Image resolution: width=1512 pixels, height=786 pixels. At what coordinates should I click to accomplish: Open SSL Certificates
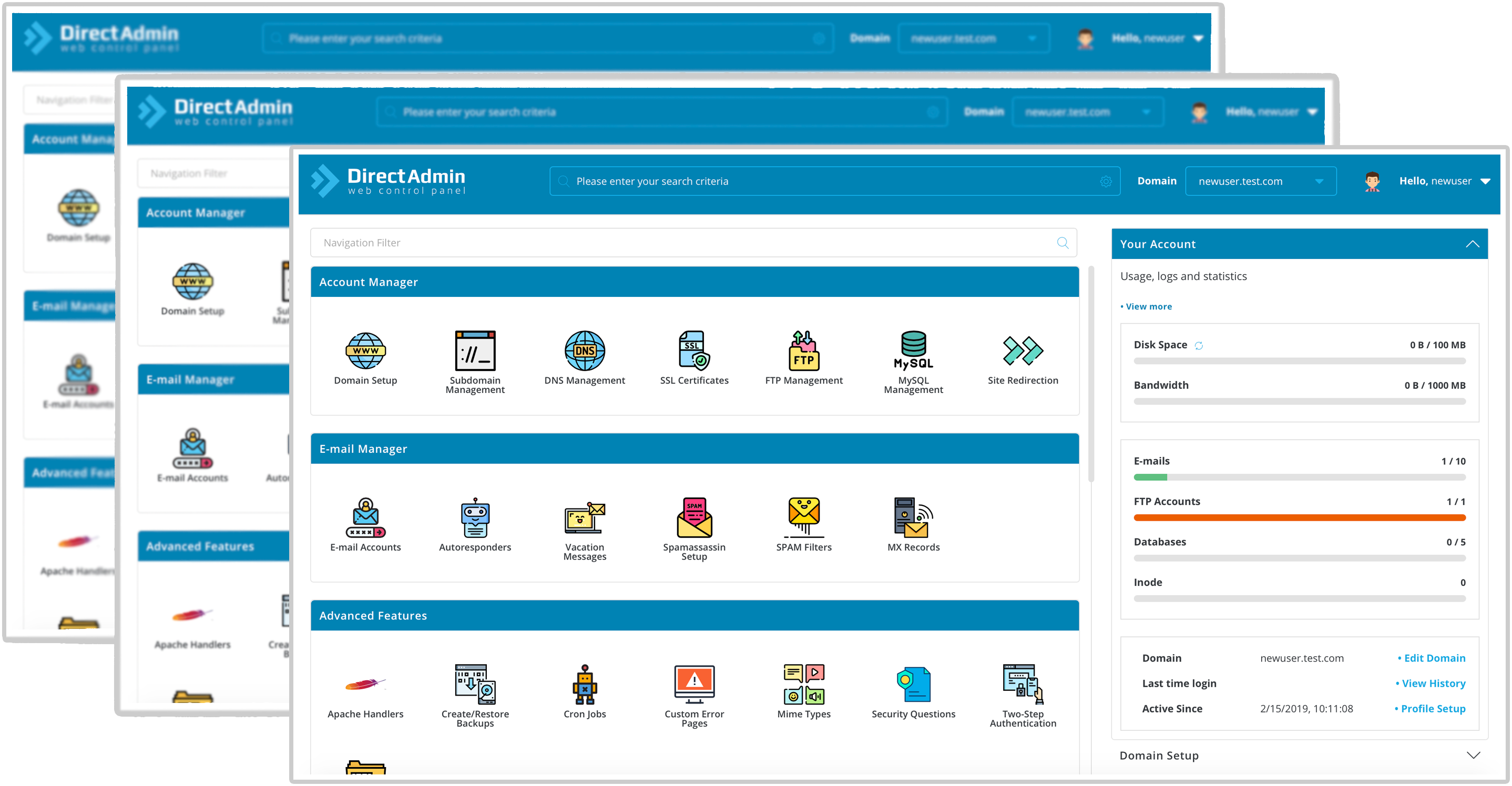pyautogui.click(x=694, y=351)
